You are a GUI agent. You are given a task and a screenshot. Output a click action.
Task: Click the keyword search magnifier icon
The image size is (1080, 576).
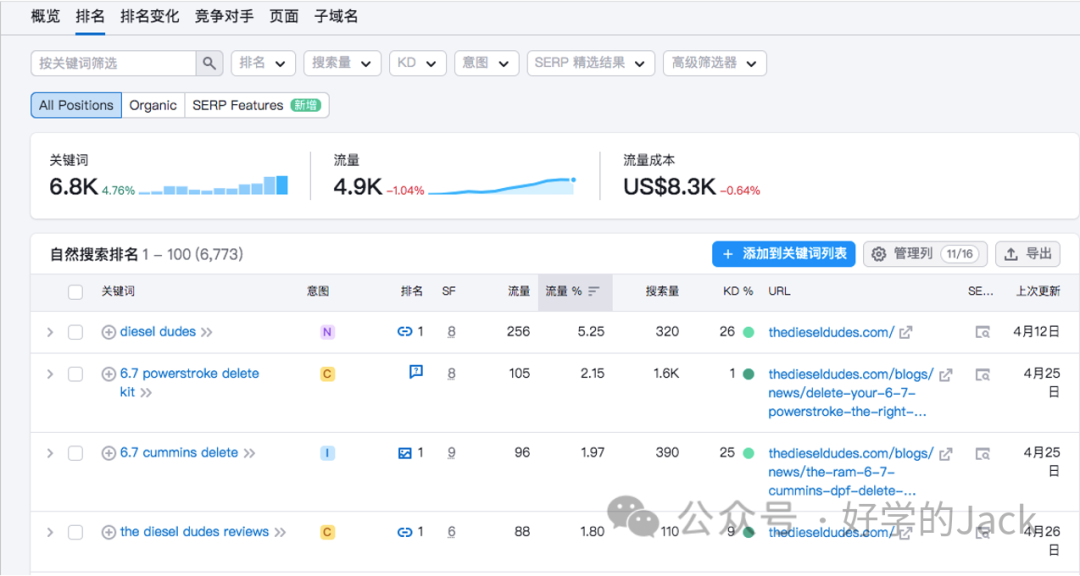tap(209, 63)
